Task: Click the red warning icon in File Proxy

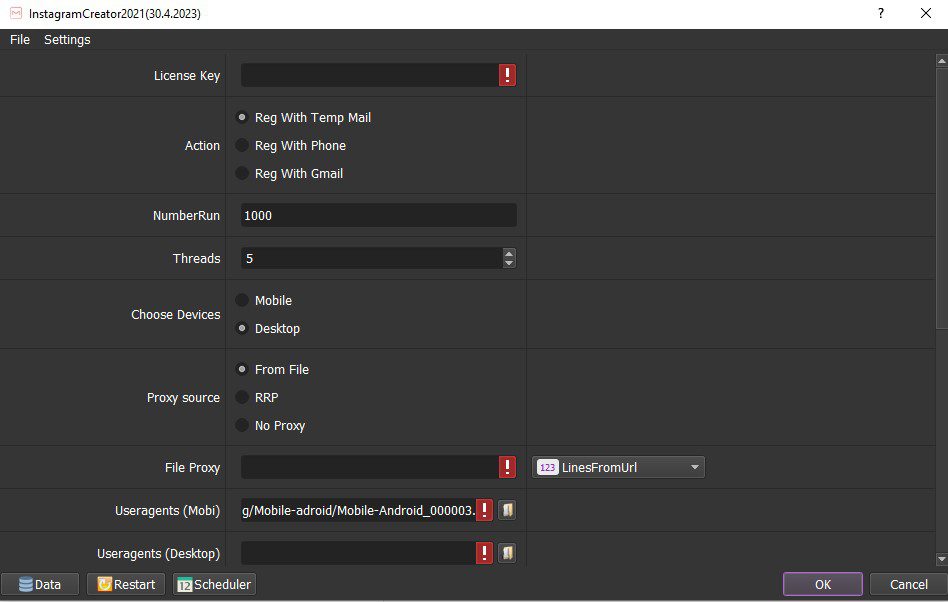Action: (x=507, y=467)
